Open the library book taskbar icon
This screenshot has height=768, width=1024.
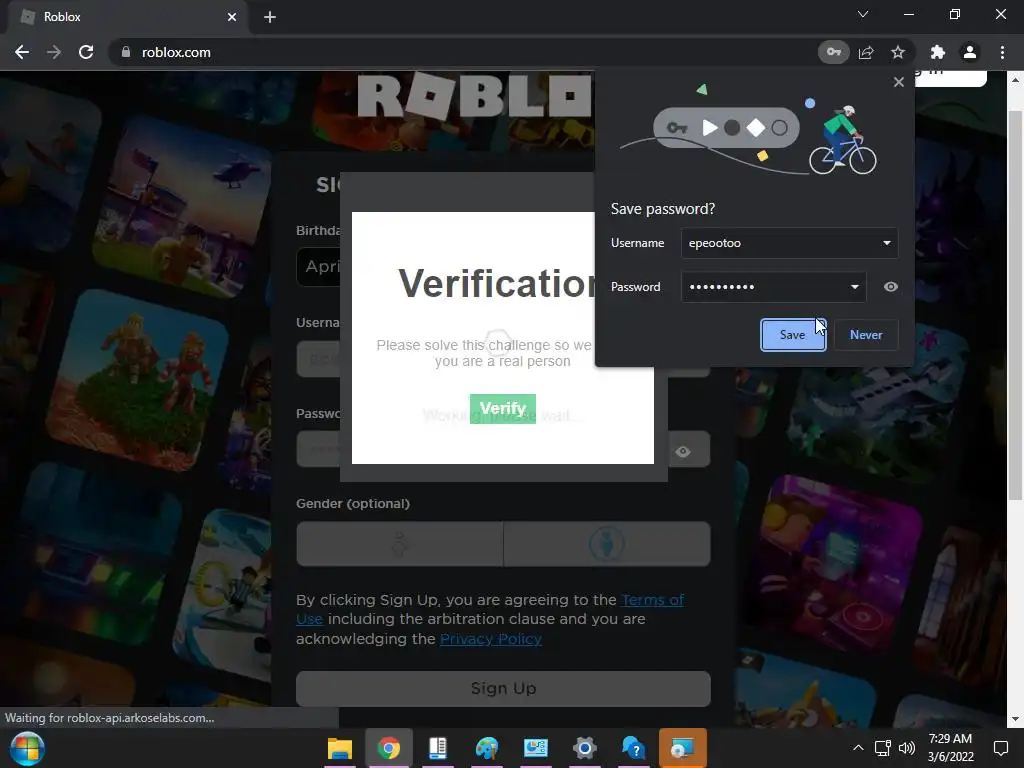(x=438, y=748)
